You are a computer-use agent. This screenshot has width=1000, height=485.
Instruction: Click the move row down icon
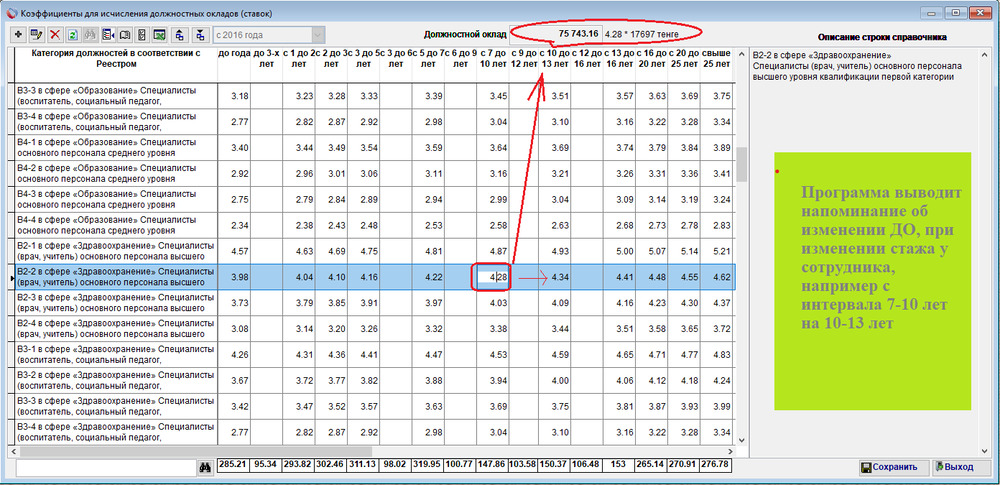[x=201, y=34]
